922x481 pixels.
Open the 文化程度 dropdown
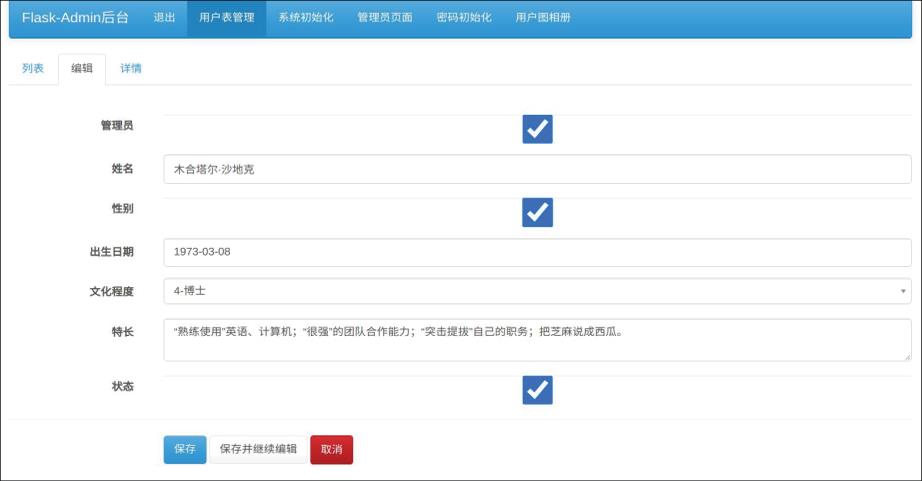click(x=537, y=291)
